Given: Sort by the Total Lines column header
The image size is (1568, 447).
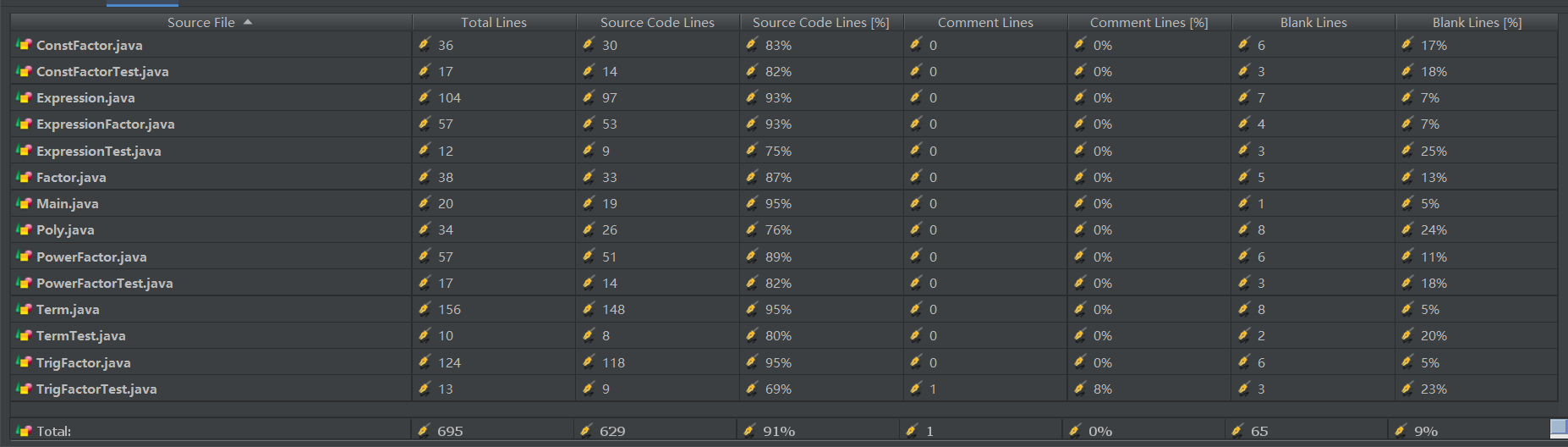Looking at the screenshot, I should 493,23.
